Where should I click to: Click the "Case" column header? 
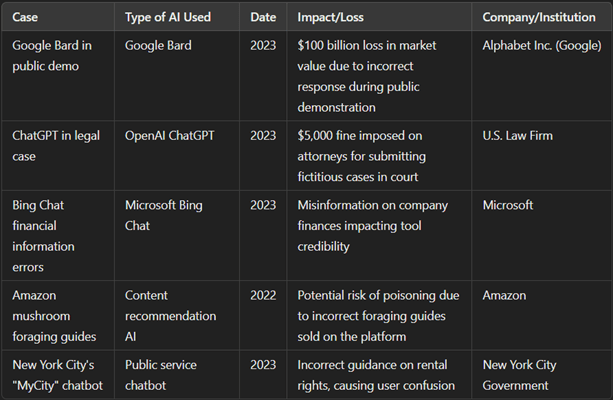pyautogui.click(x=26, y=17)
